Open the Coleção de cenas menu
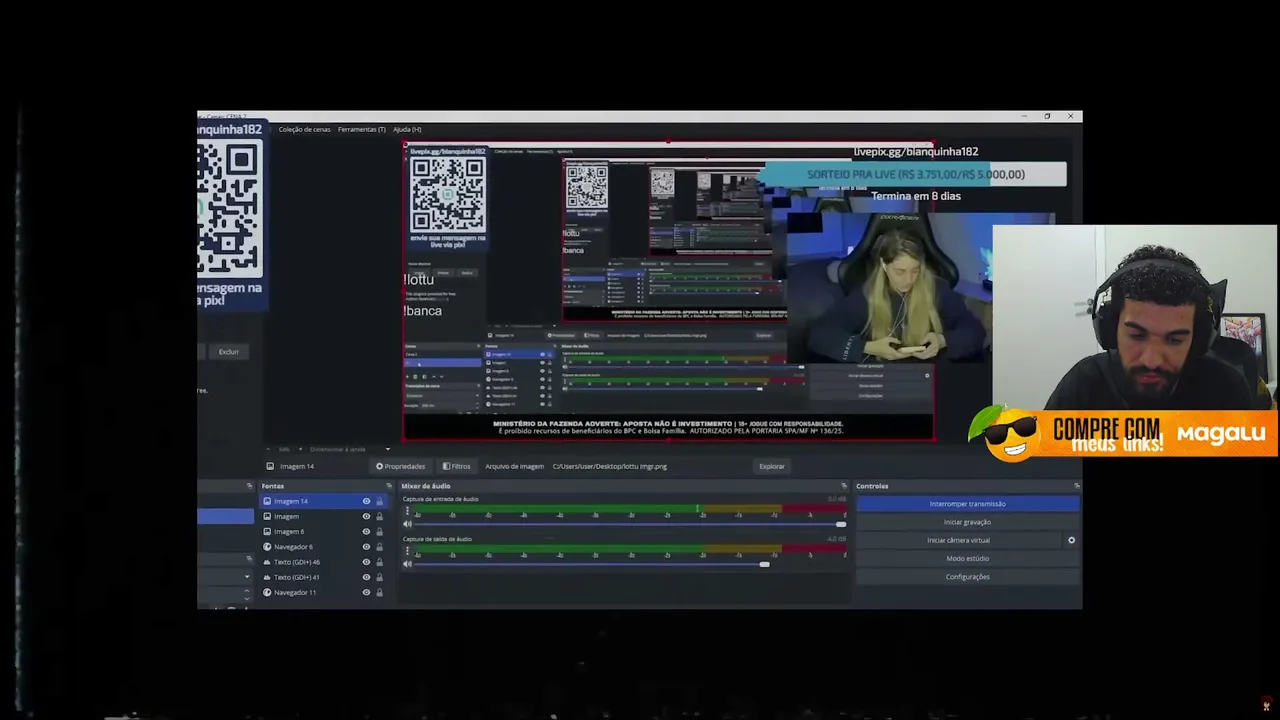Image resolution: width=1280 pixels, height=720 pixels. click(x=304, y=129)
